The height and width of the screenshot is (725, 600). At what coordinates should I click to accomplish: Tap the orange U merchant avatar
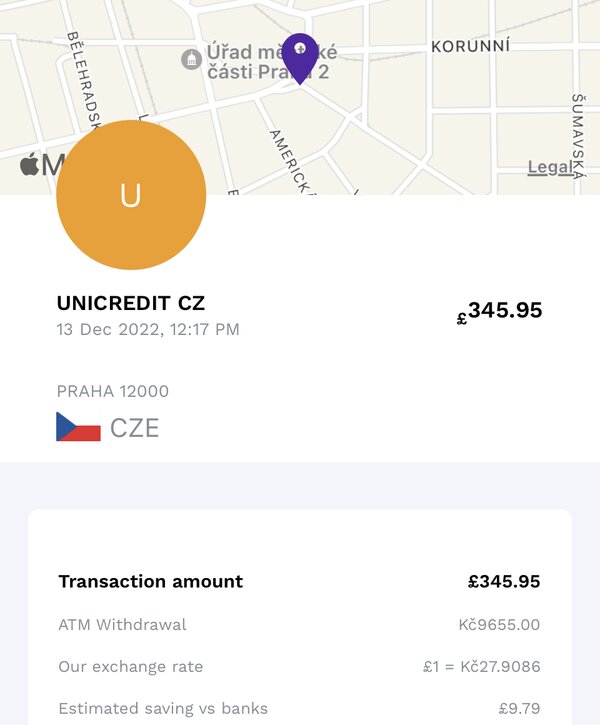(x=131, y=195)
